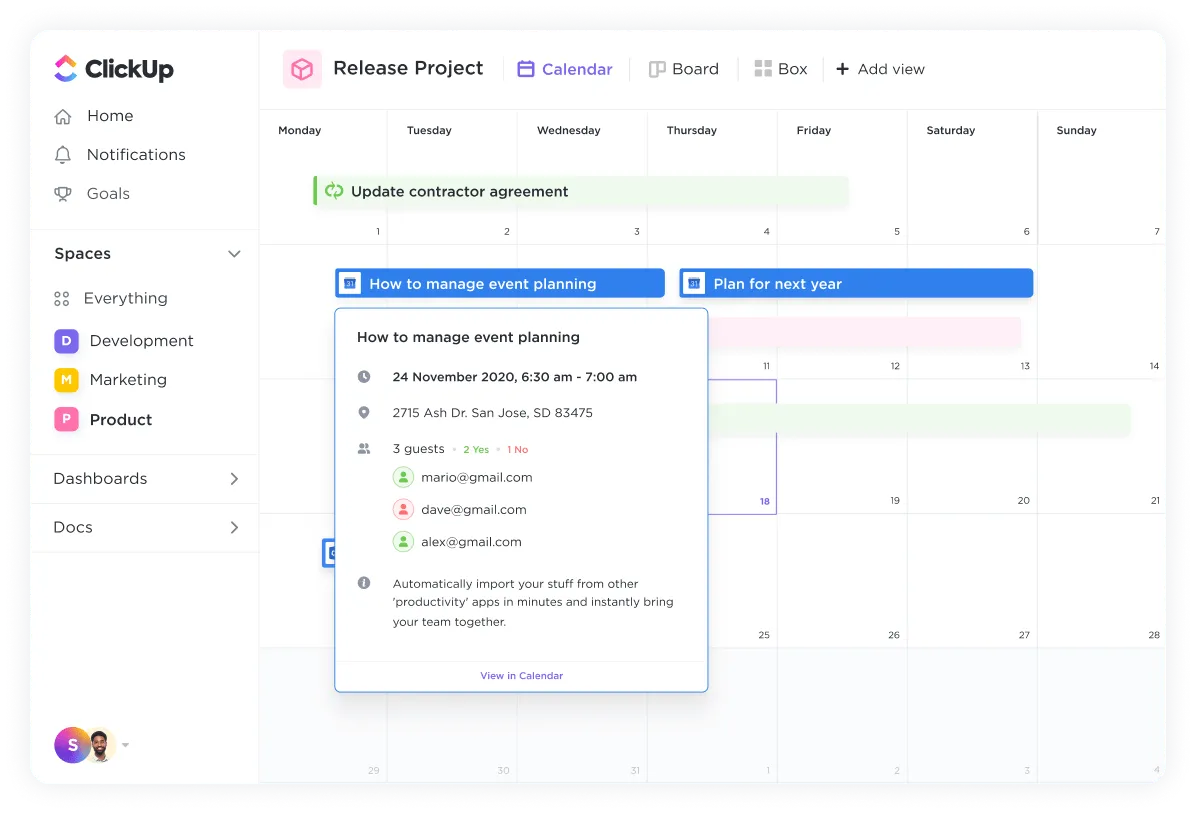This screenshot has width=1196, height=815.
Task: Switch to the Box view tab
Action: click(780, 69)
